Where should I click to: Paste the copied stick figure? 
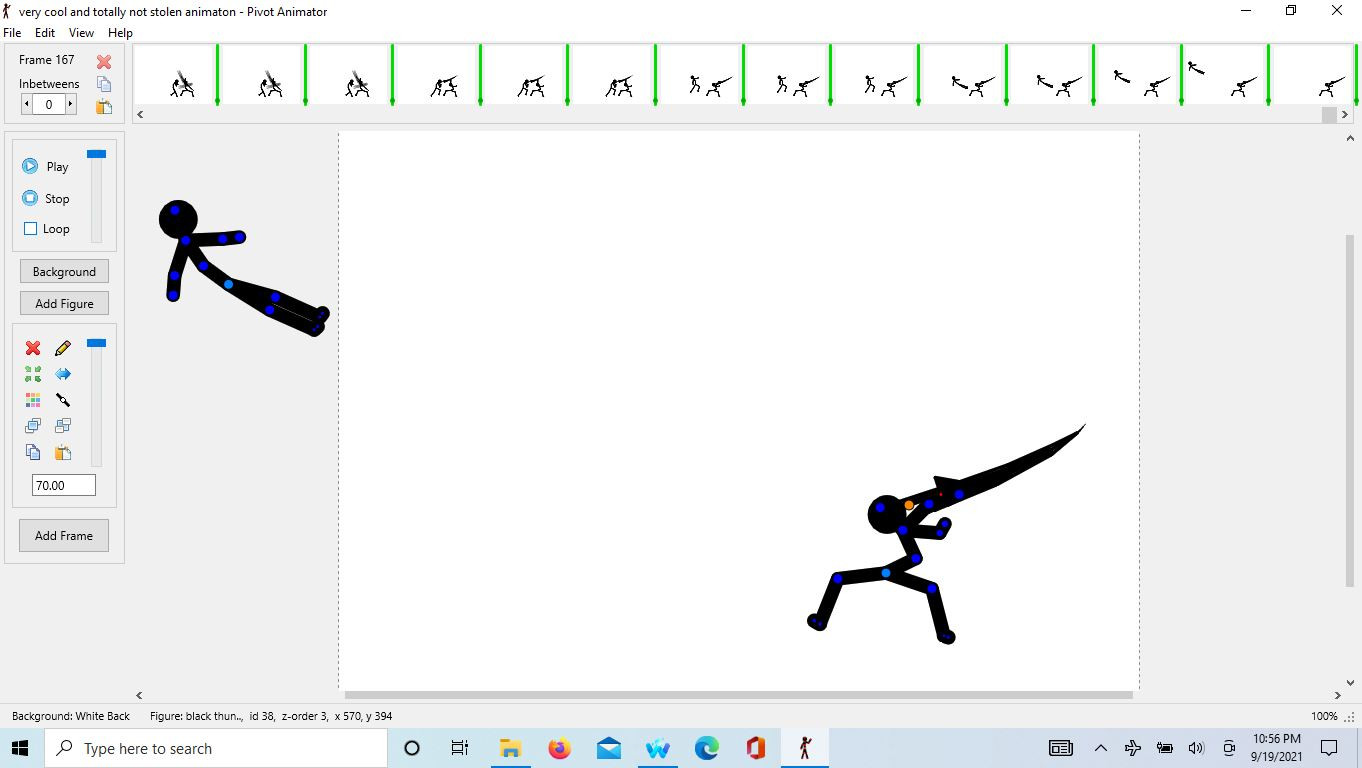[62, 451]
